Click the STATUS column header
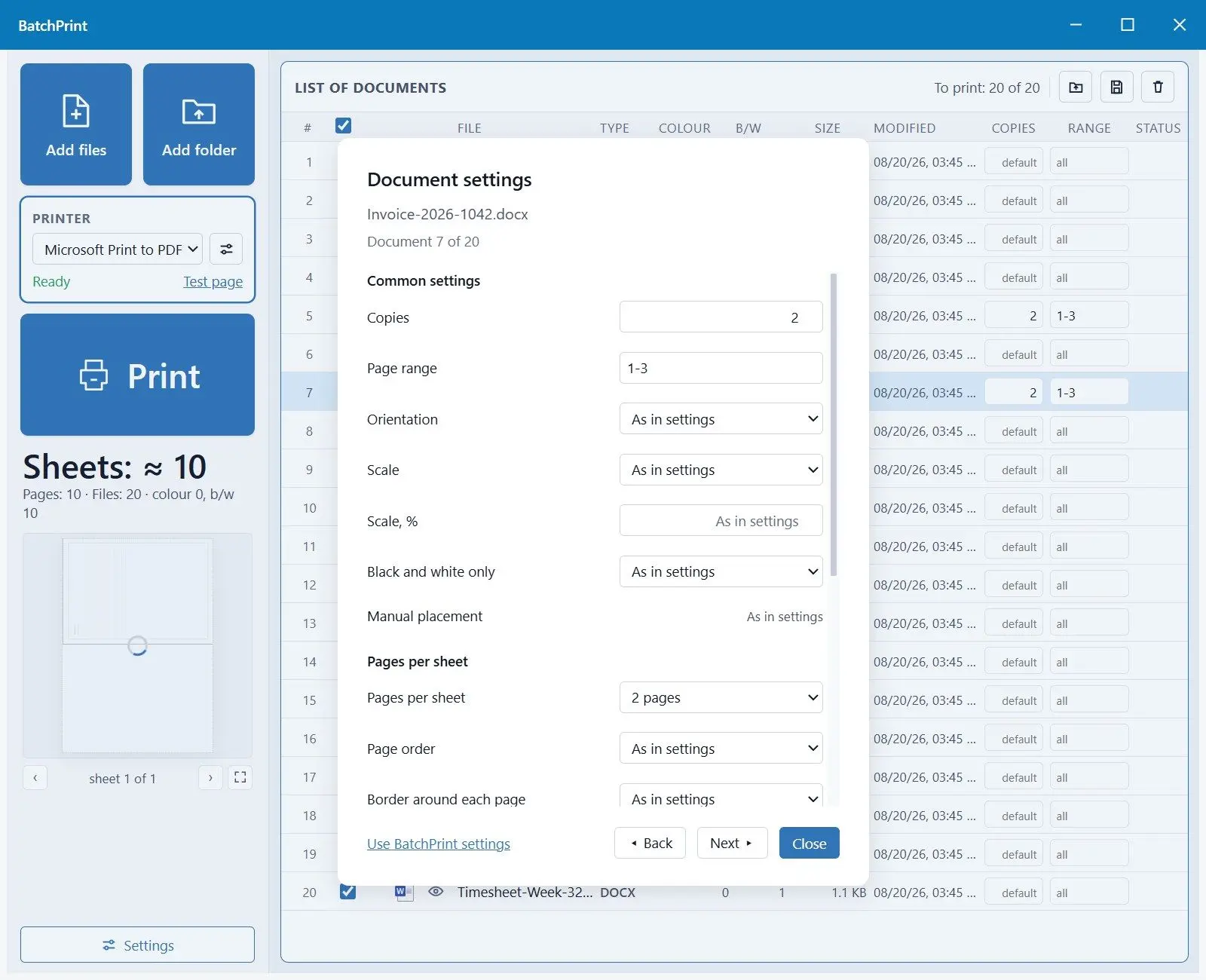The width and height of the screenshot is (1206, 980). (x=1158, y=127)
